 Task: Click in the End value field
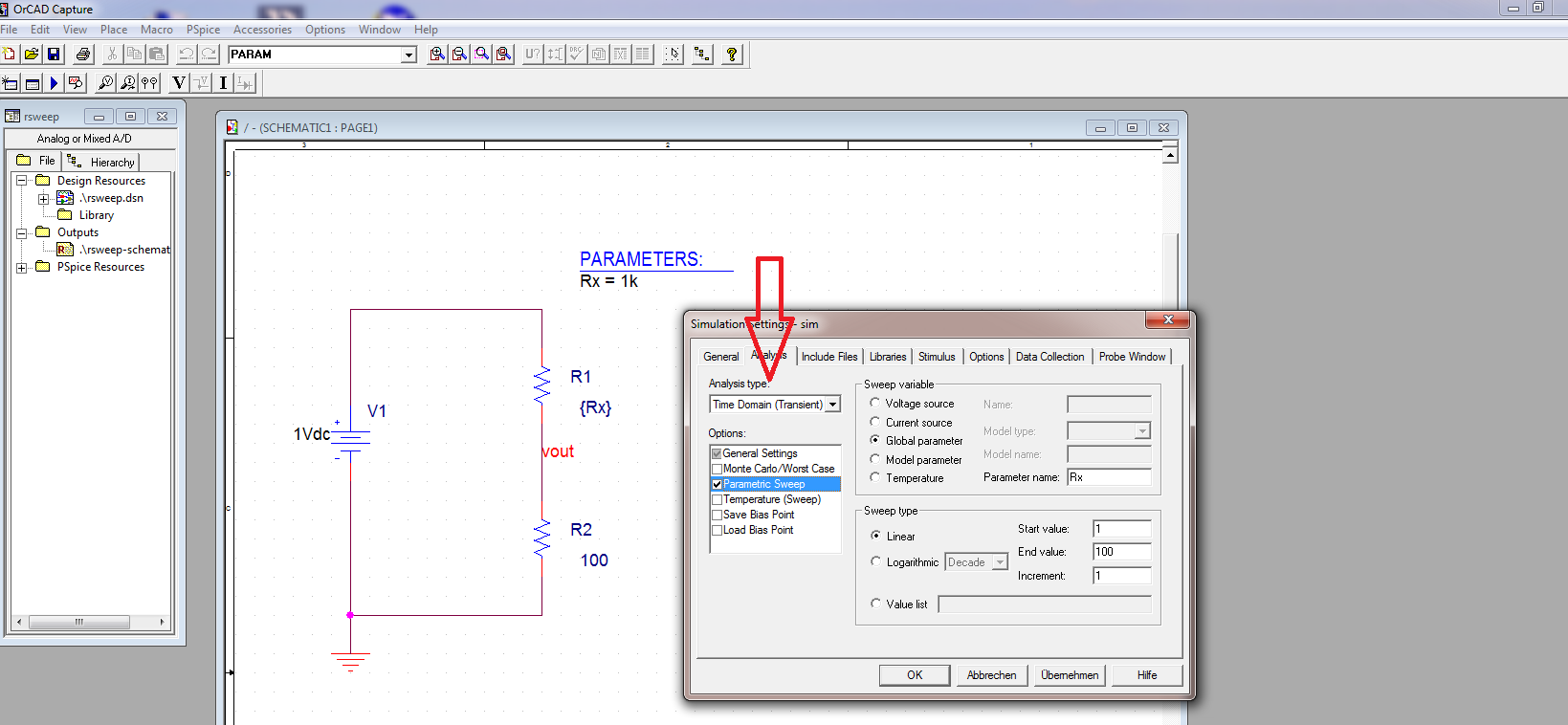coord(1121,552)
